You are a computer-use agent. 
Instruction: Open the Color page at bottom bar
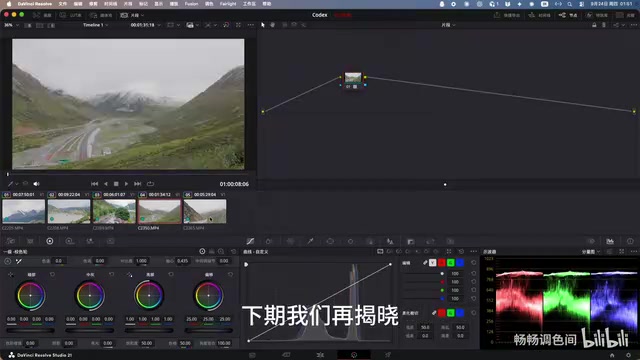coord(354,355)
